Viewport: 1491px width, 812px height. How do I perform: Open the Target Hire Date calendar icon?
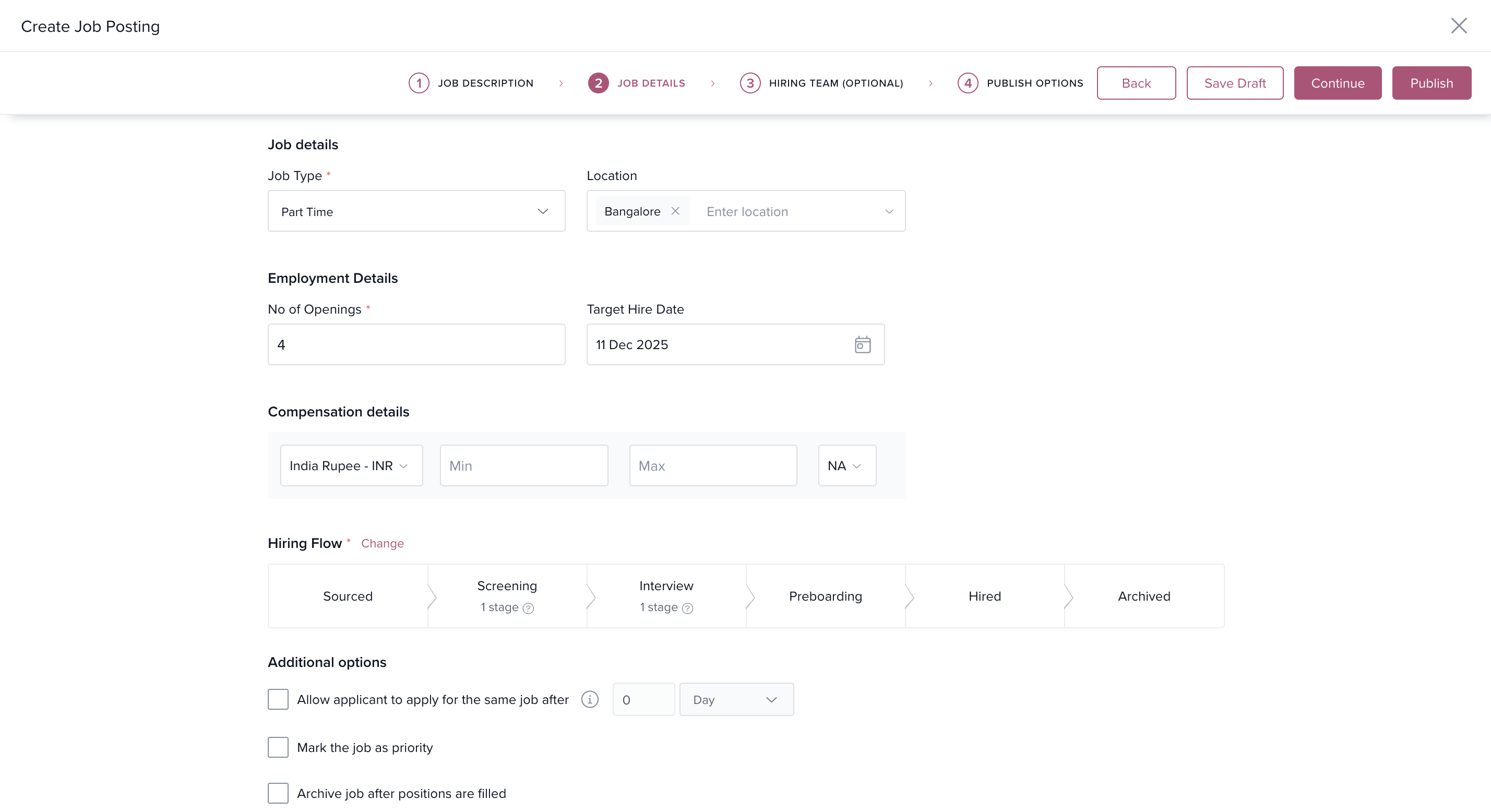(863, 344)
